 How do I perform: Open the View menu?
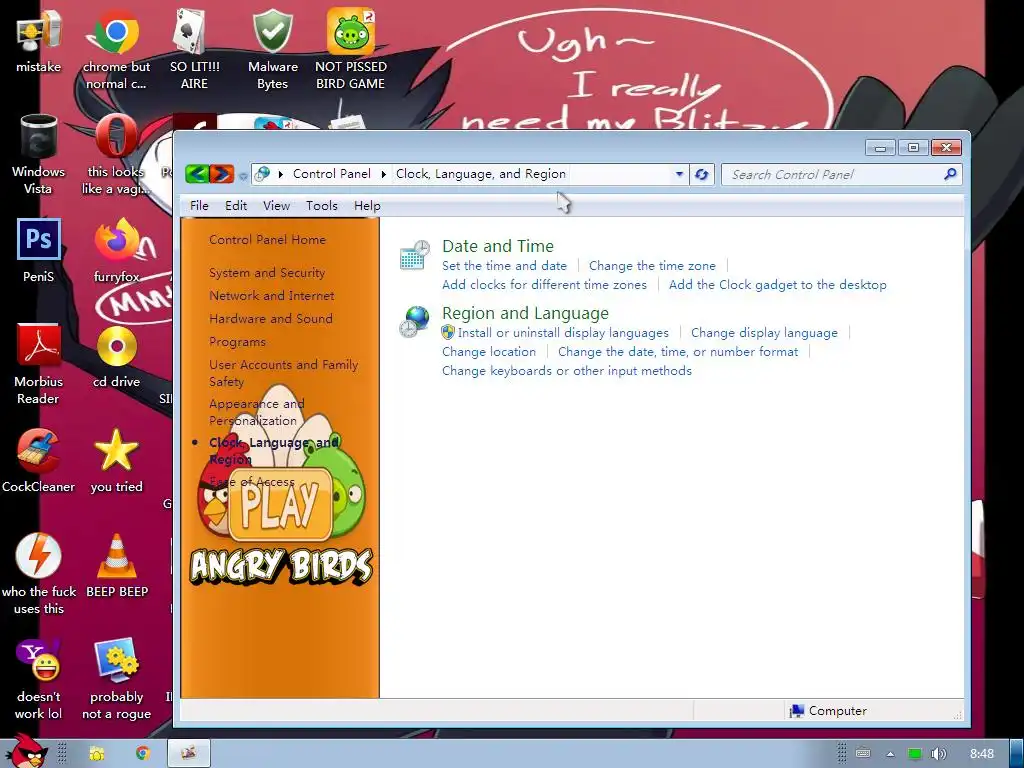tap(276, 206)
